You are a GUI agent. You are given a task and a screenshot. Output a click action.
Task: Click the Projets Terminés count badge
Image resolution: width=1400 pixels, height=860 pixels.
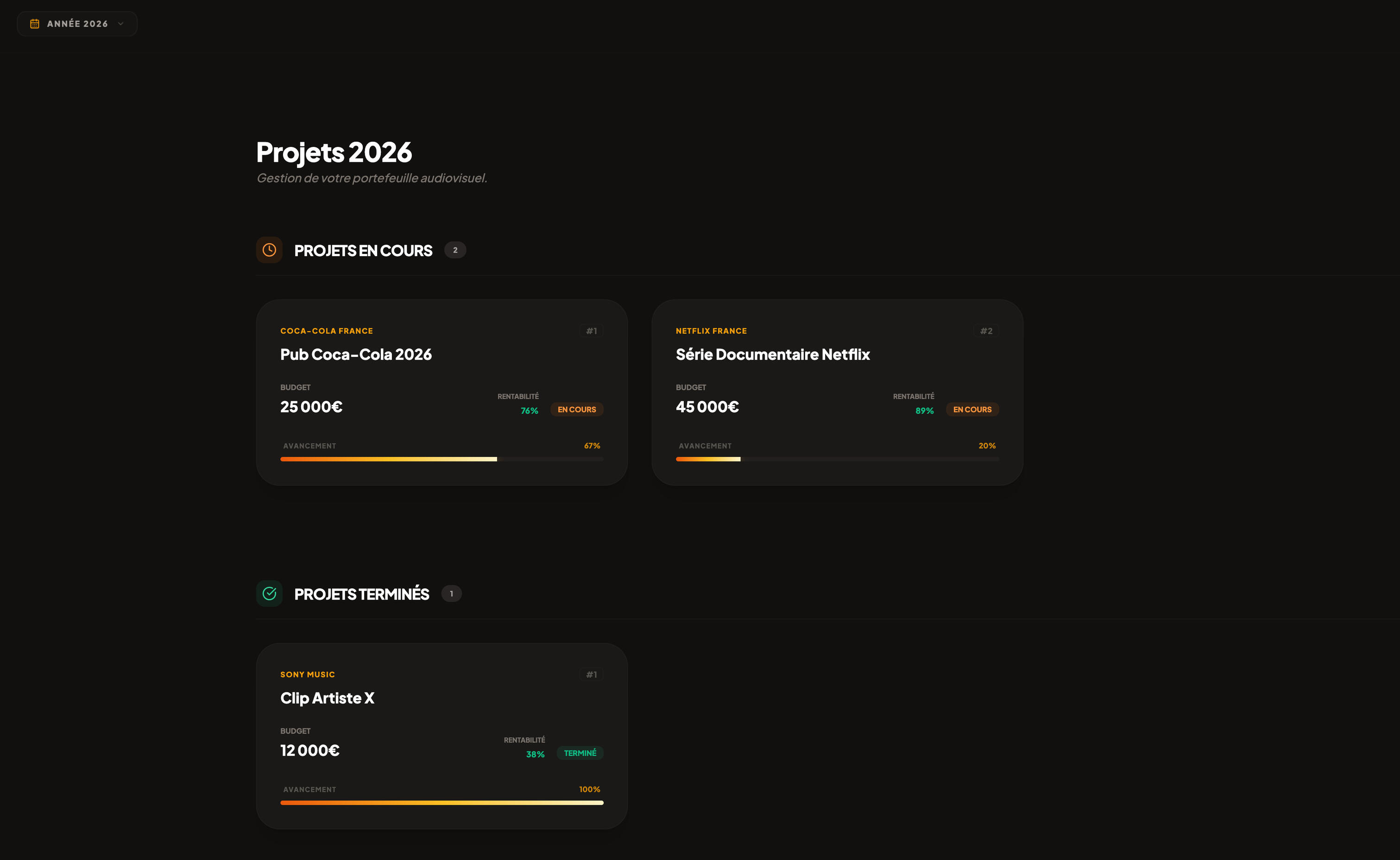tap(452, 594)
